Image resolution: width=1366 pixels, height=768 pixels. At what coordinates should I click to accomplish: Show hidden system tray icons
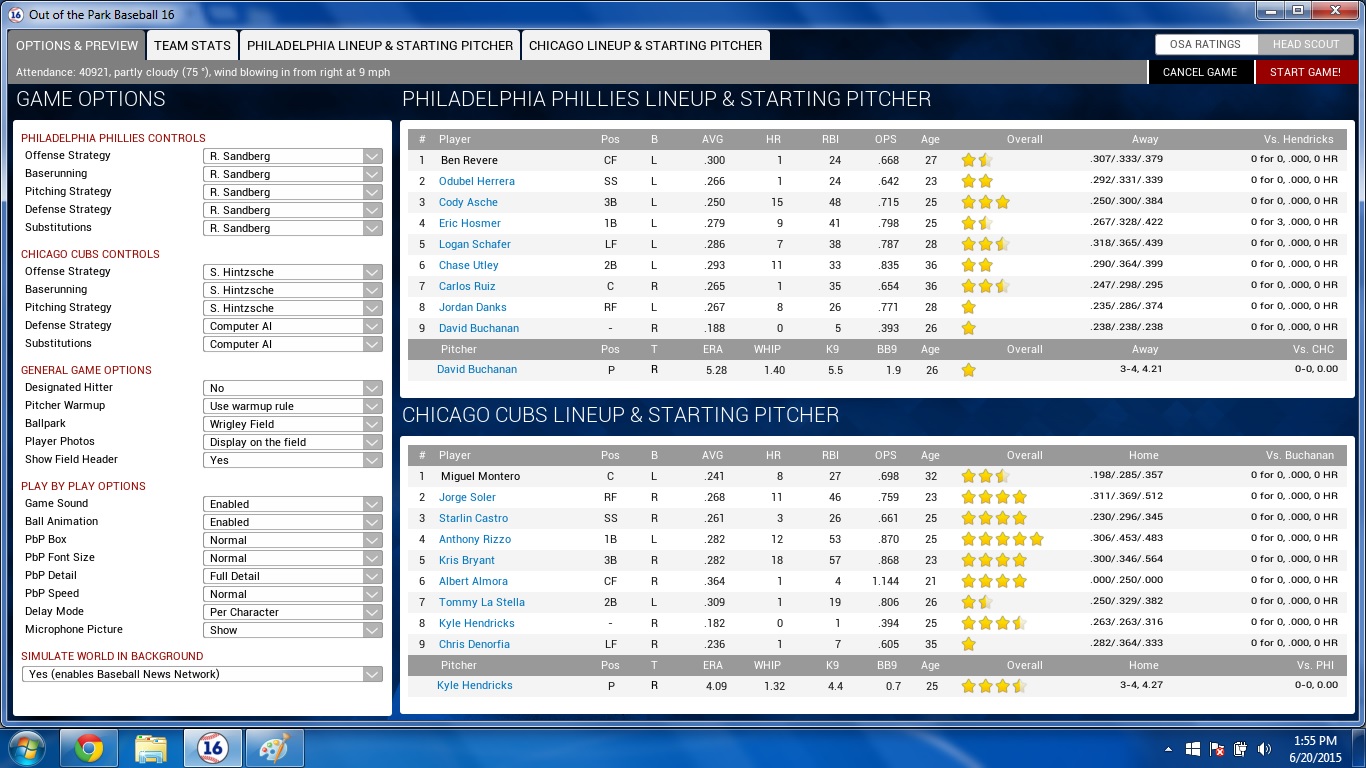1168,749
